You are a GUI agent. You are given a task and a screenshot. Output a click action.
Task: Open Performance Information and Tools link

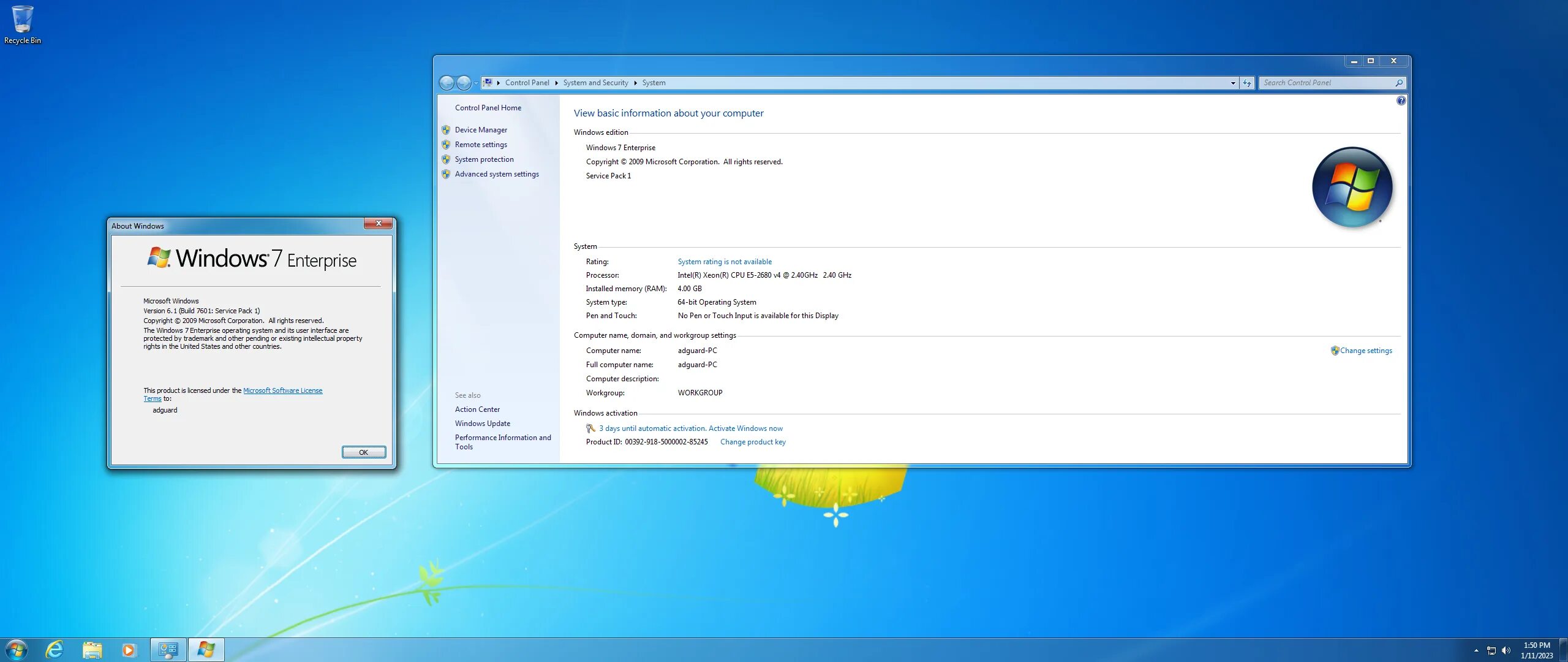tap(503, 442)
